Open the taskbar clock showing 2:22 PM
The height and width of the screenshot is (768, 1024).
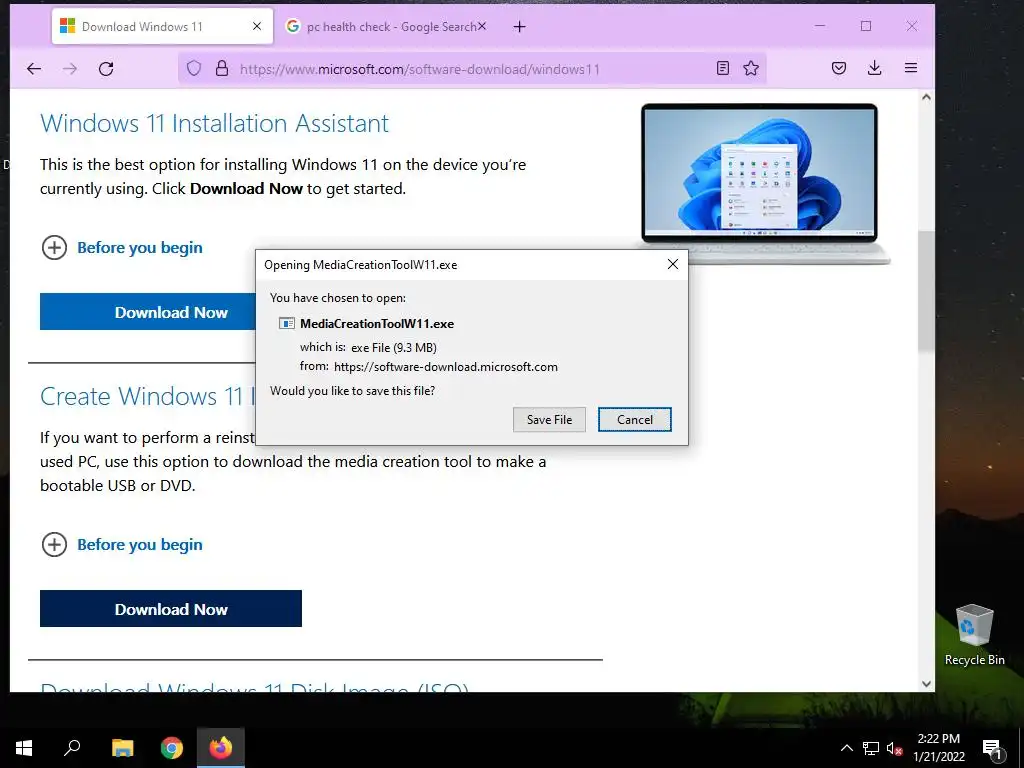point(938,748)
